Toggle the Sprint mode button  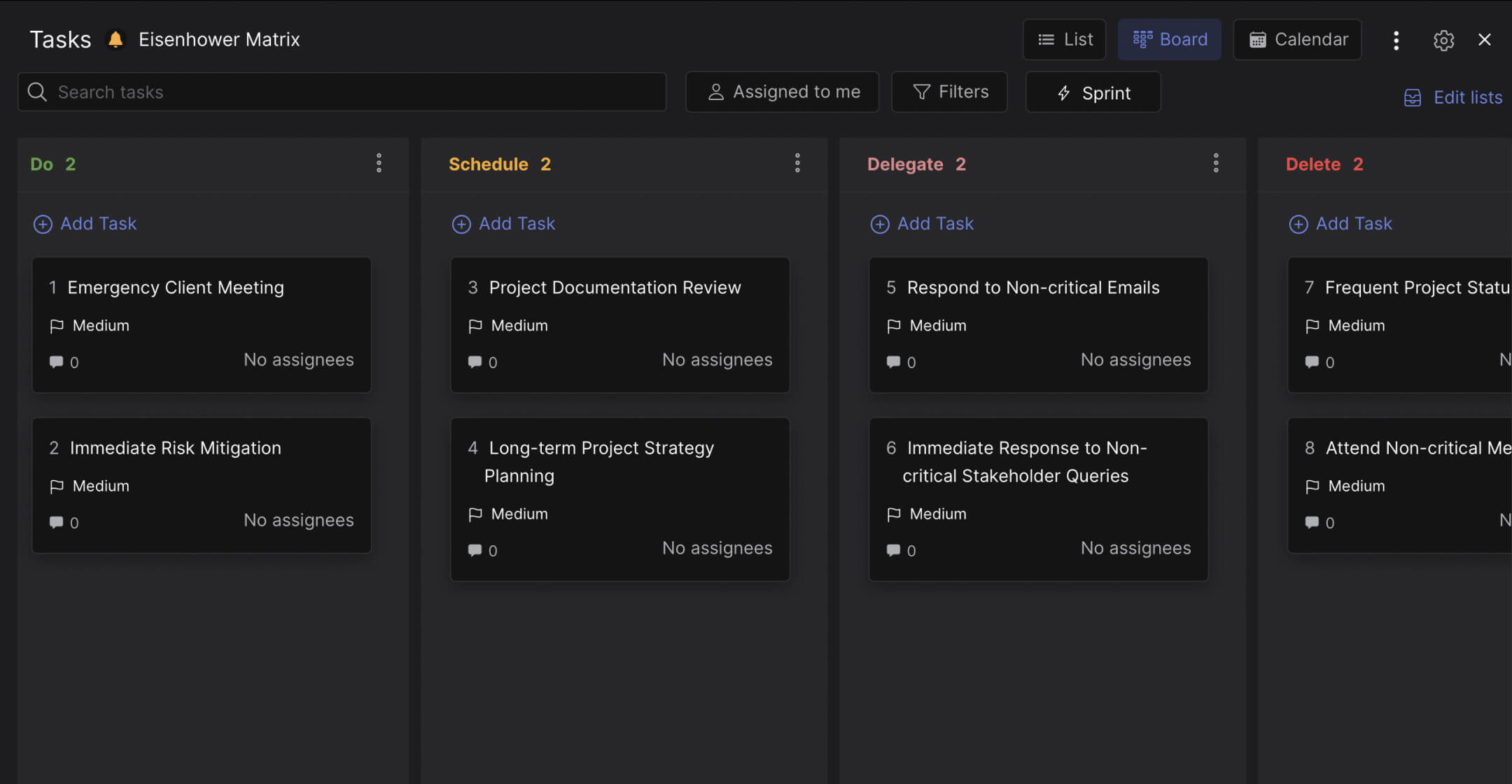point(1093,92)
